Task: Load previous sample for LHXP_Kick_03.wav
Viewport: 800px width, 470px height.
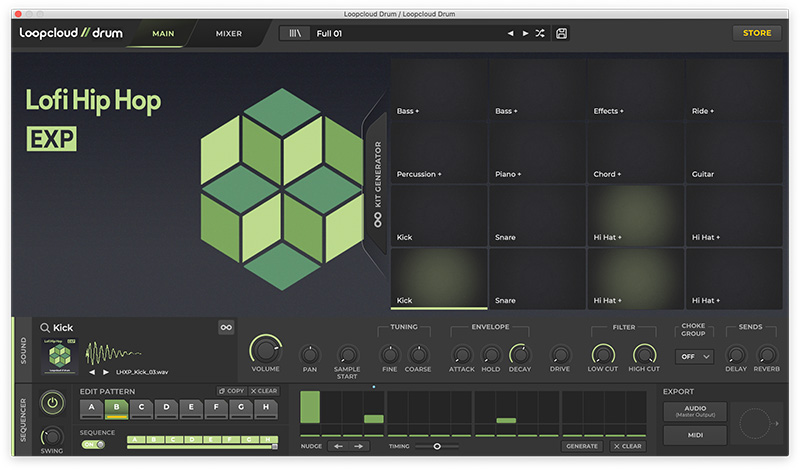Action: click(x=92, y=372)
